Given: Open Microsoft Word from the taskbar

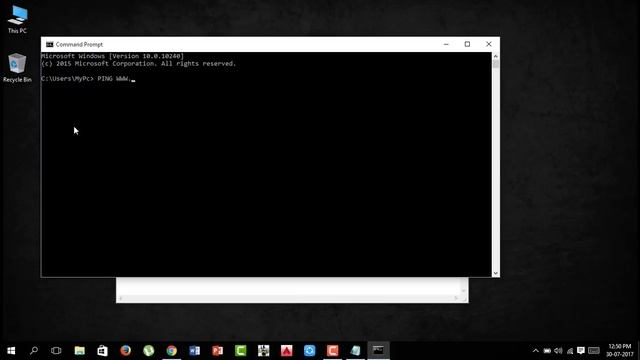Looking at the screenshot, I should pos(194,351).
